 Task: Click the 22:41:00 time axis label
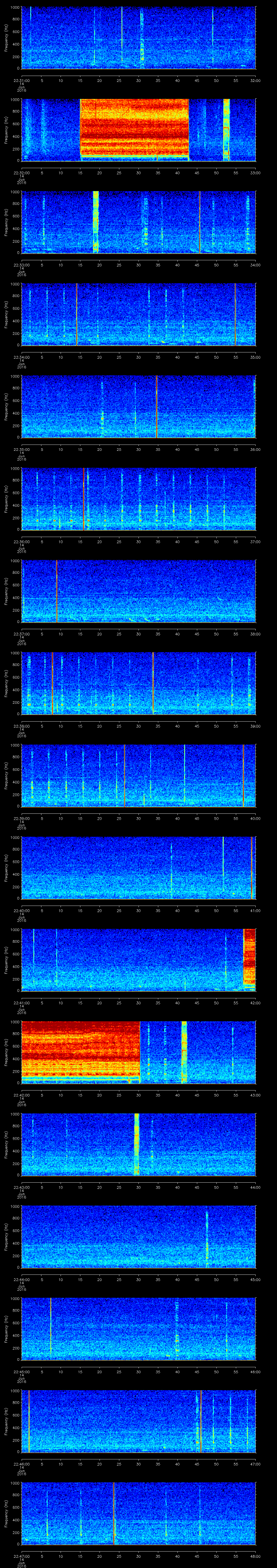(21, 1003)
